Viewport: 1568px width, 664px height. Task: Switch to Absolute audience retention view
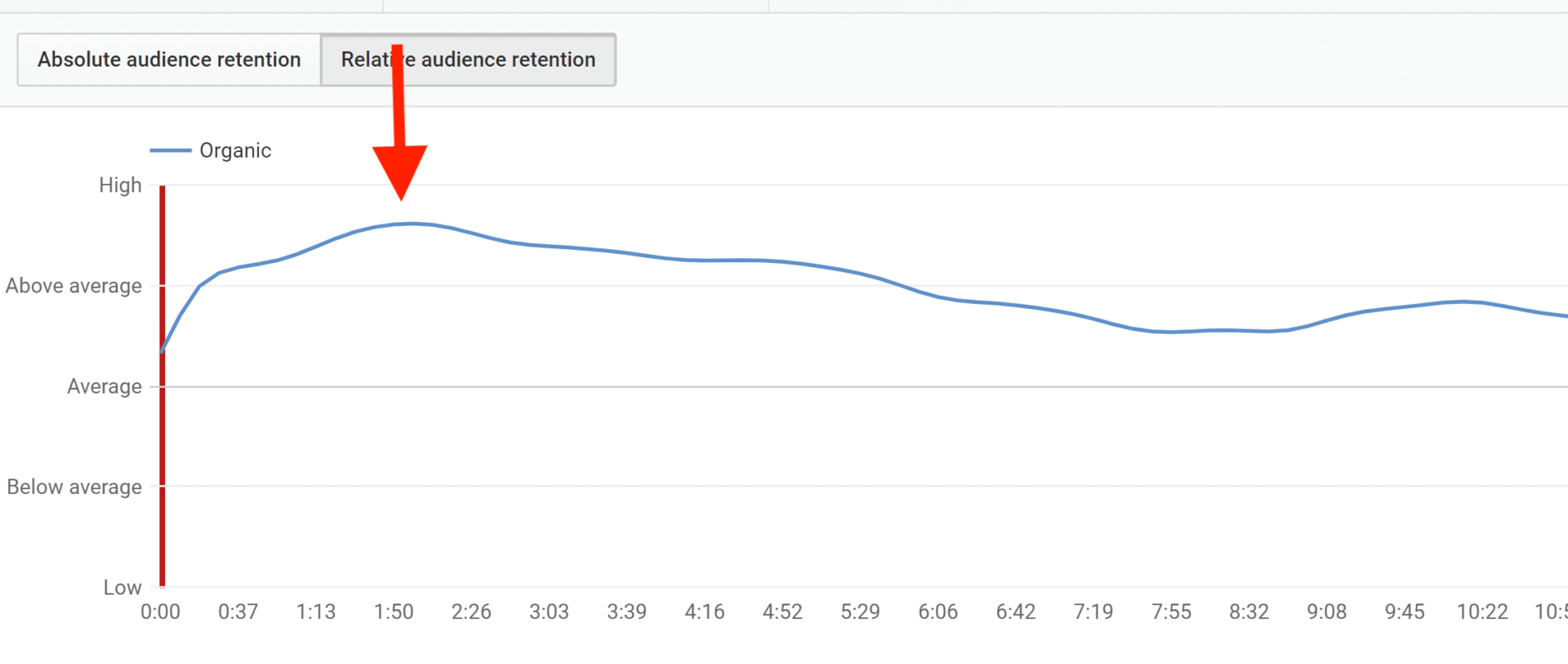[167, 60]
